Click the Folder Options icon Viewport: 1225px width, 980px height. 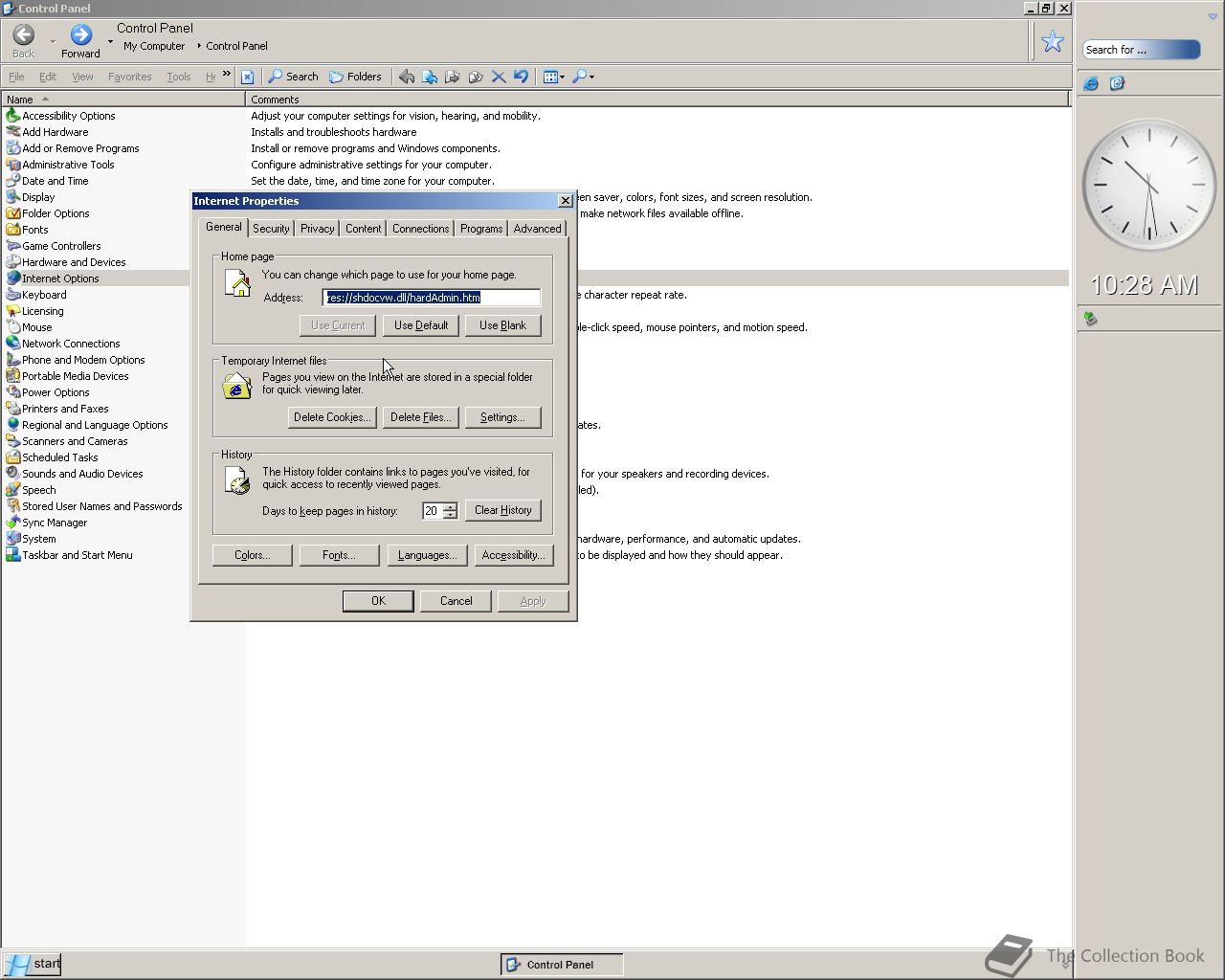13,213
